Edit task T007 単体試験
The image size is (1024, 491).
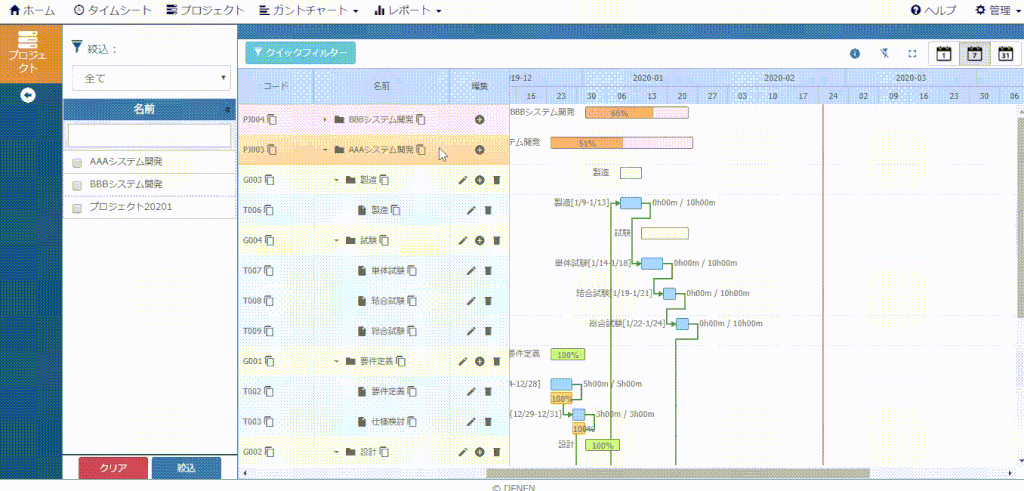472,270
